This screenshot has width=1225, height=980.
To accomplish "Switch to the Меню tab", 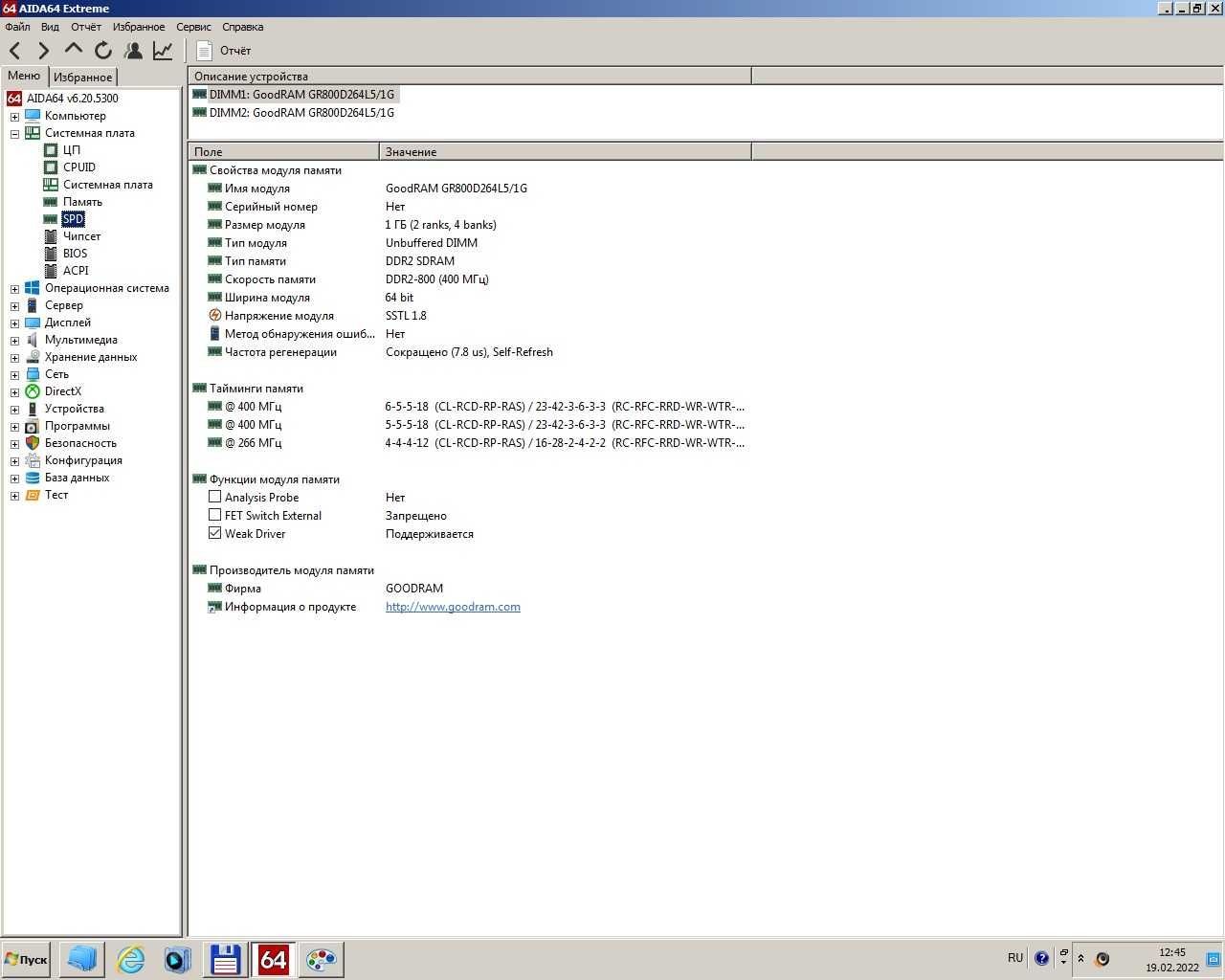I will point(24,76).
